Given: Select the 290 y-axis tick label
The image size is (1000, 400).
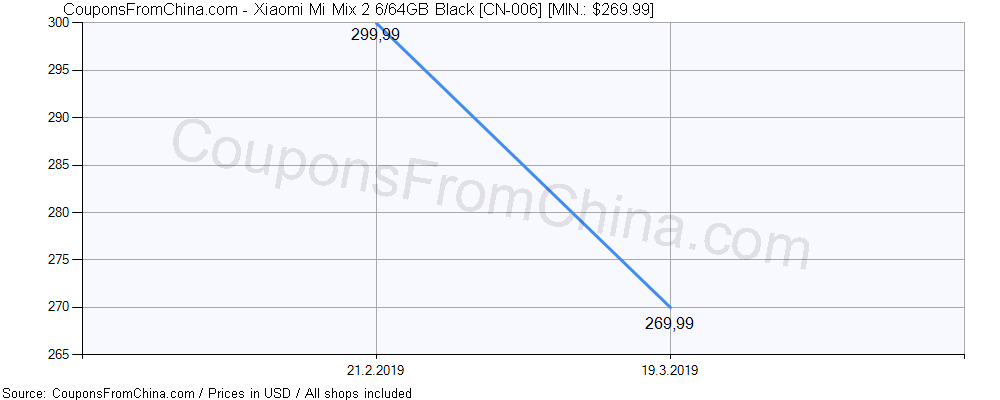Looking at the screenshot, I should (68, 117).
